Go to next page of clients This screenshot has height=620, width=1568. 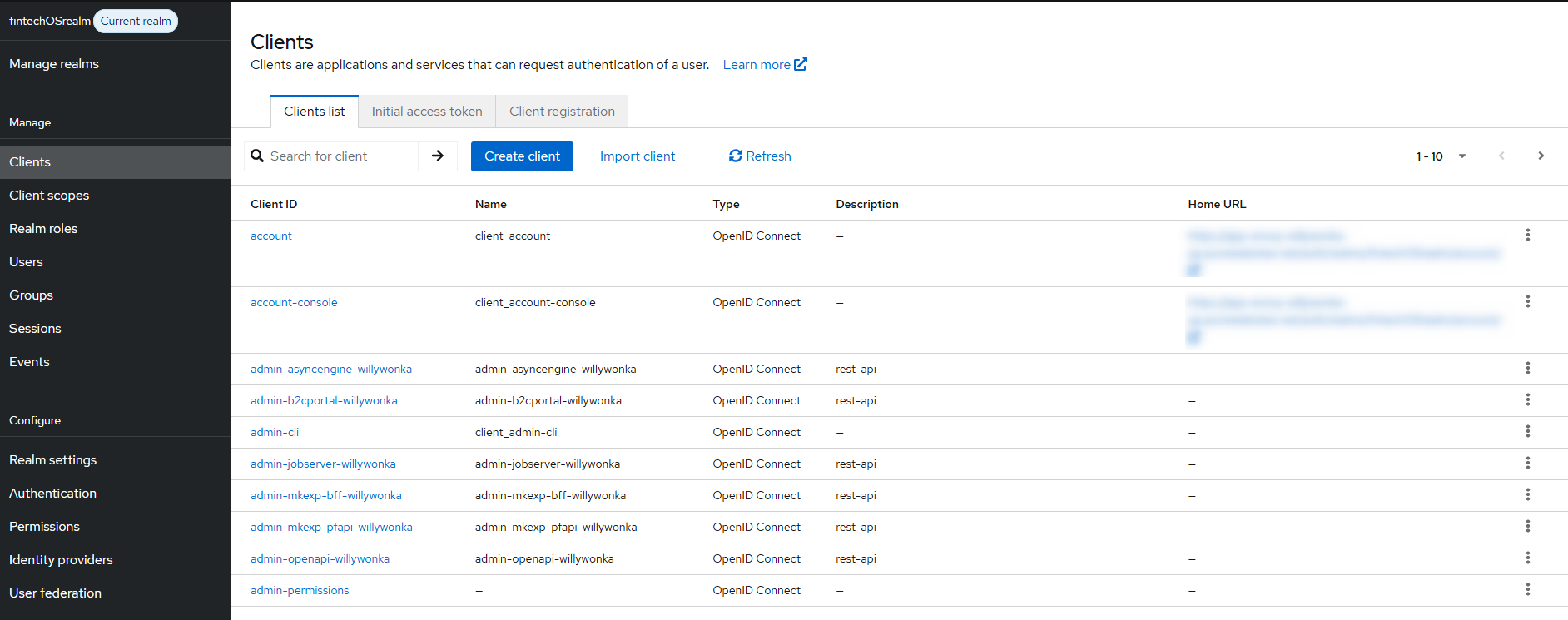click(1541, 156)
